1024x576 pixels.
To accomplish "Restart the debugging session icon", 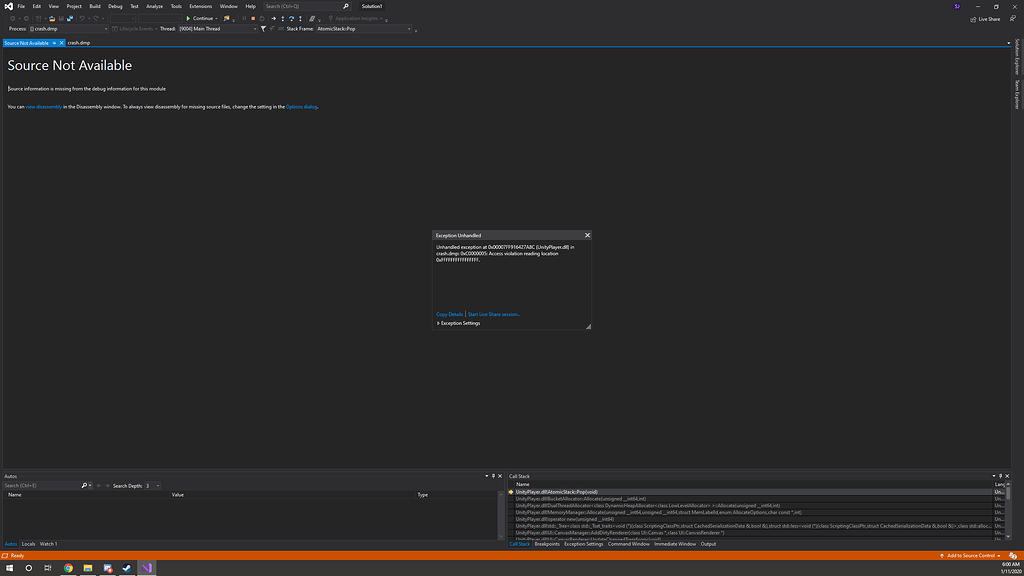I will [261, 18].
